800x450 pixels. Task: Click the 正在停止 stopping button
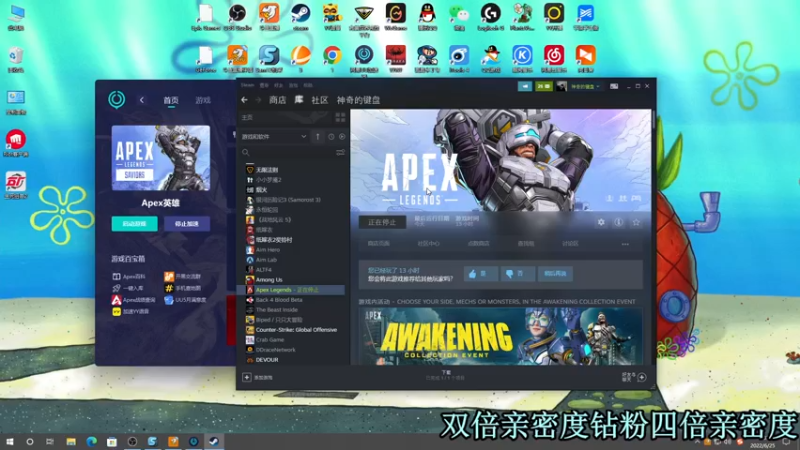click(382, 222)
